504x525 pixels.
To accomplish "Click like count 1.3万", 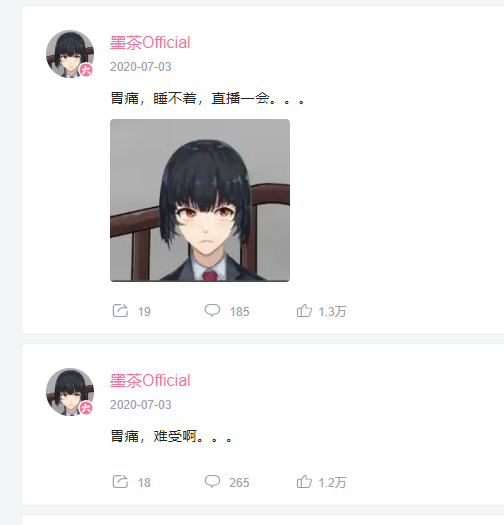I will [332, 312].
